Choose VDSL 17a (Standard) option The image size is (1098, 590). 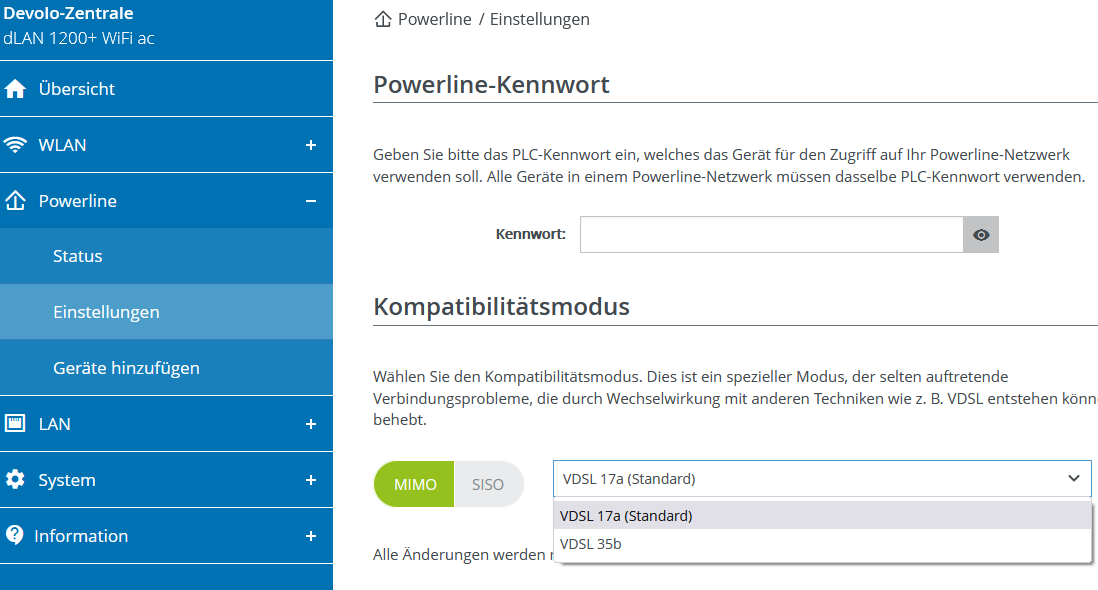click(x=625, y=515)
